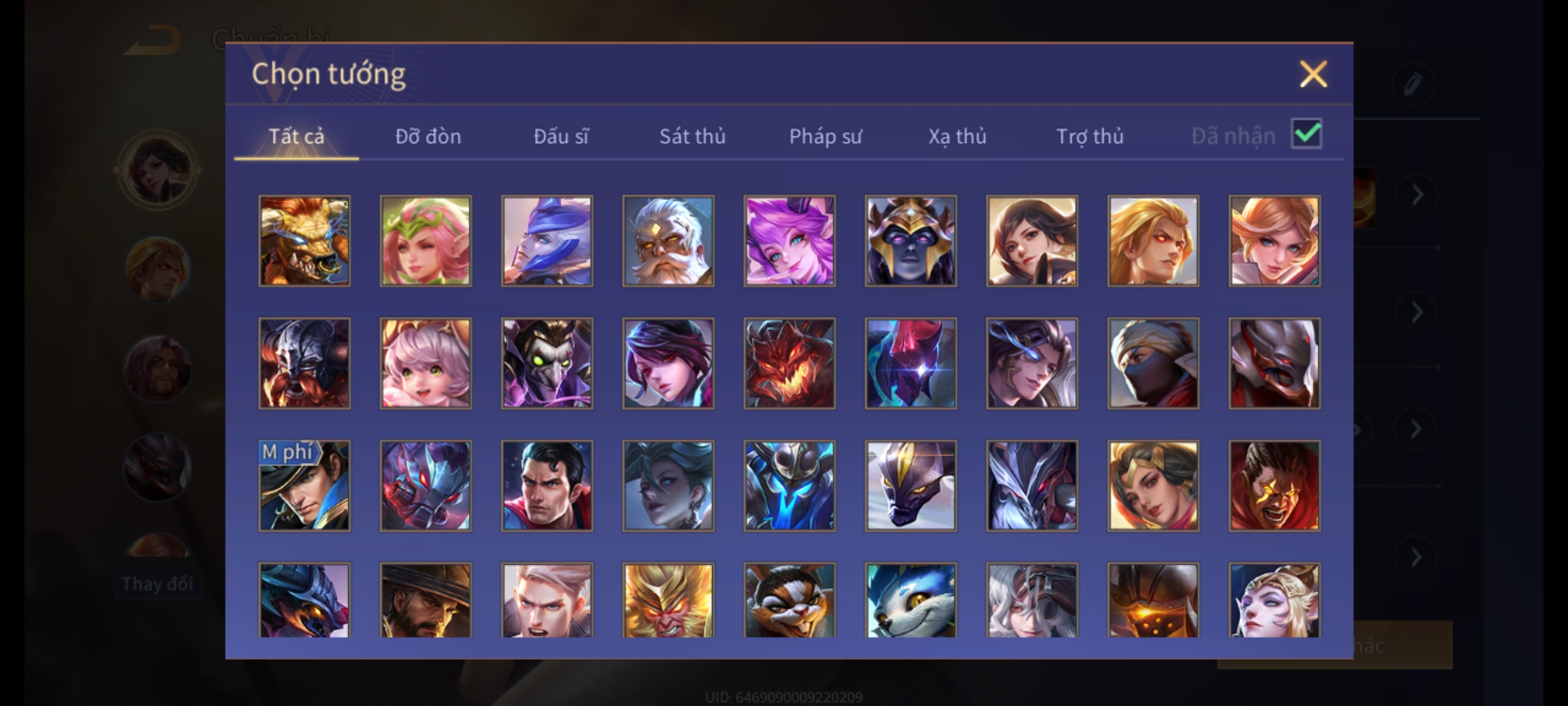
Task: Select the golden lion beast hero portrait
Action: [304, 241]
